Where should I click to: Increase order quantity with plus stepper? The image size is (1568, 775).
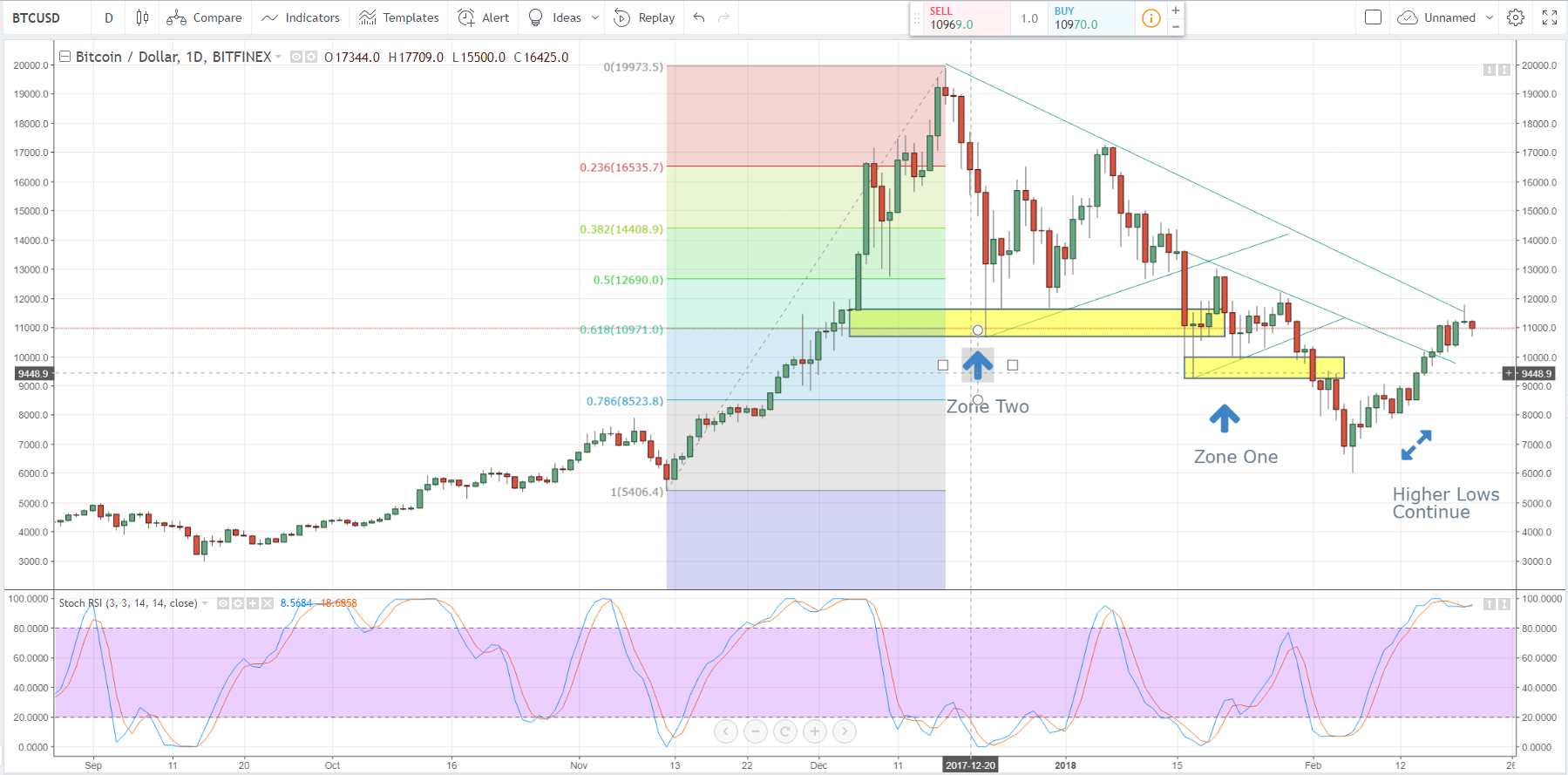point(1176,10)
